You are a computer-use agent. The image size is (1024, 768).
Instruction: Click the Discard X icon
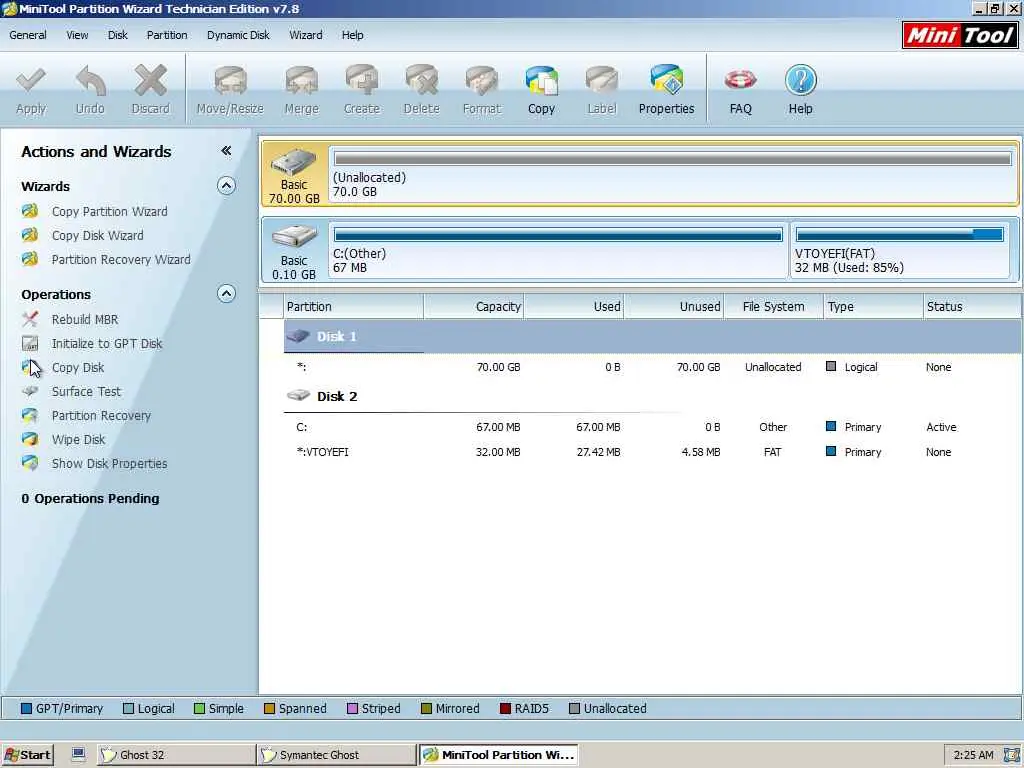pos(151,81)
